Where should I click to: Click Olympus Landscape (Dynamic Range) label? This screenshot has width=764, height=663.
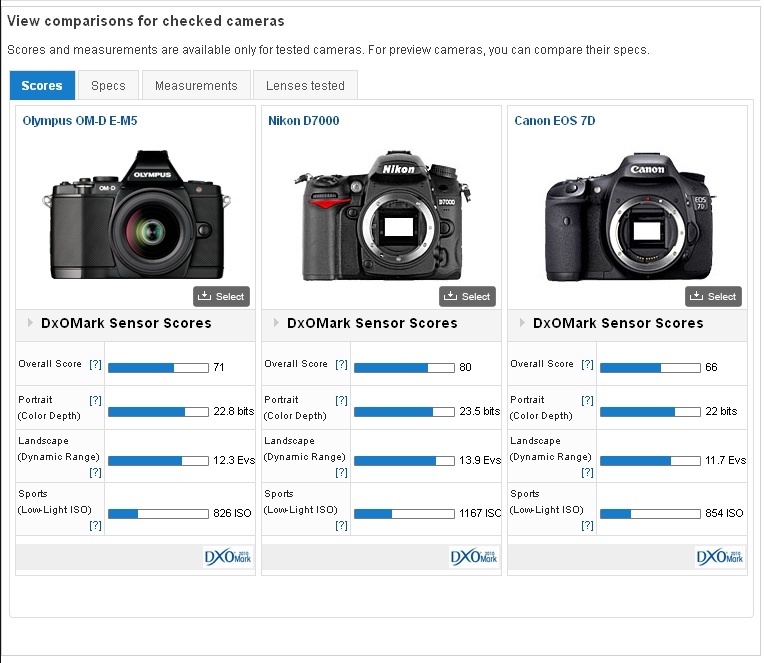[58, 449]
